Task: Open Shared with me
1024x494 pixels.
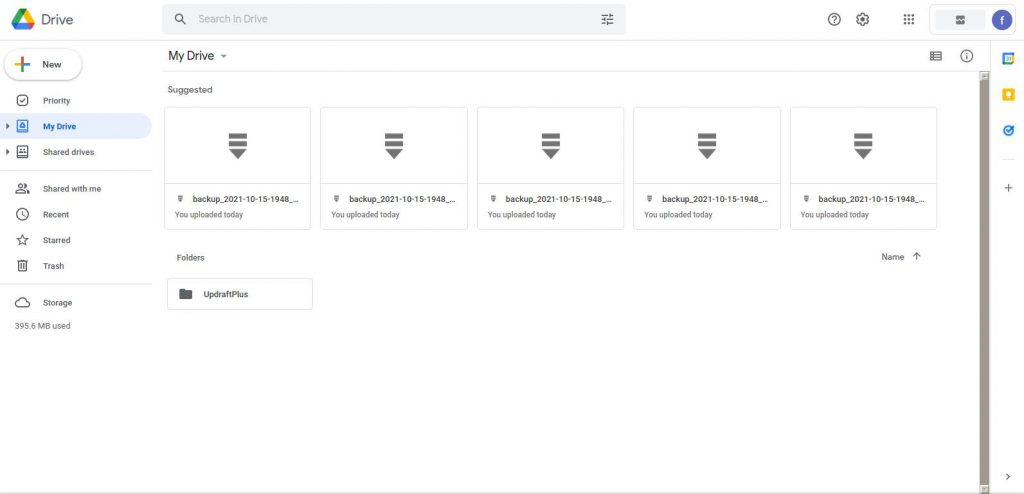Action: click(x=76, y=189)
